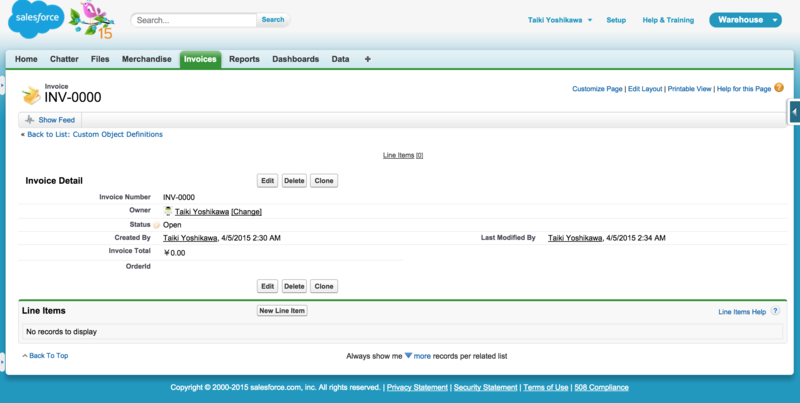Expand the left sidebar handle near bottom
This screenshot has height=403, width=800.
2,362
